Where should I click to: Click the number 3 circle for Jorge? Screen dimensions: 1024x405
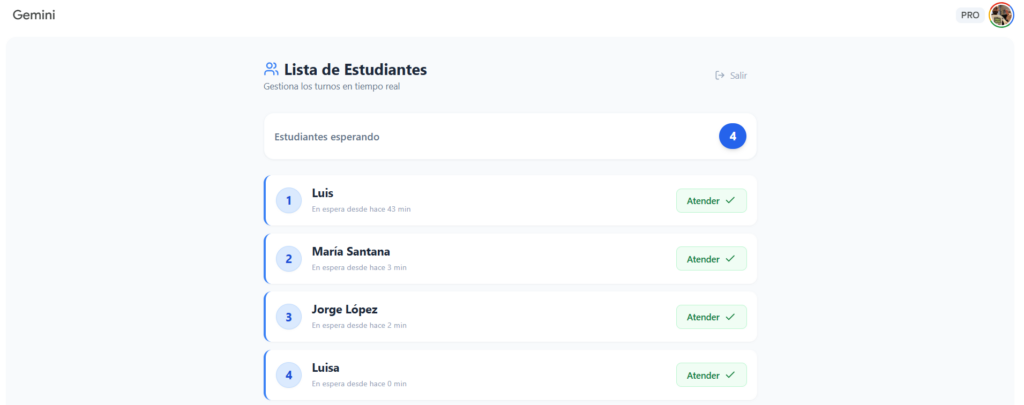(x=289, y=317)
